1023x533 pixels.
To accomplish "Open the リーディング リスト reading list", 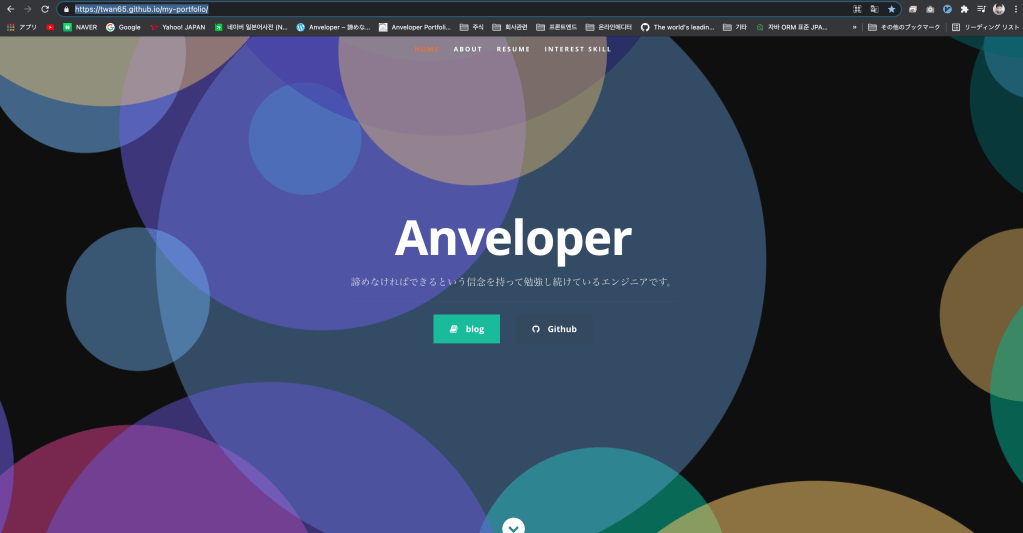I will [985, 27].
